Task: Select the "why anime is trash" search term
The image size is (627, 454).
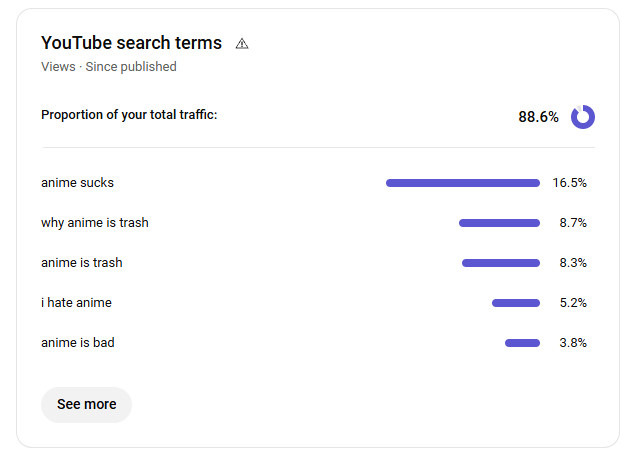Action: click(x=94, y=223)
